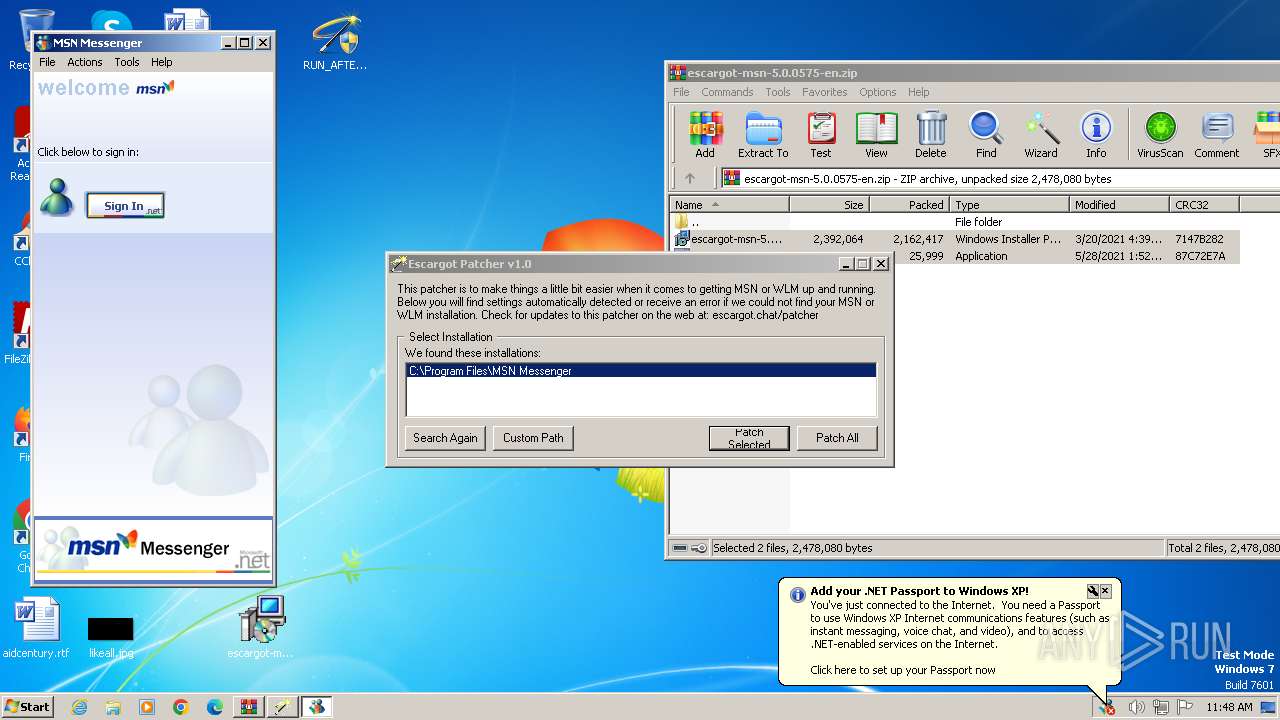1280x720 pixels.
Task: Click Patch All button
Action: [x=837, y=438]
